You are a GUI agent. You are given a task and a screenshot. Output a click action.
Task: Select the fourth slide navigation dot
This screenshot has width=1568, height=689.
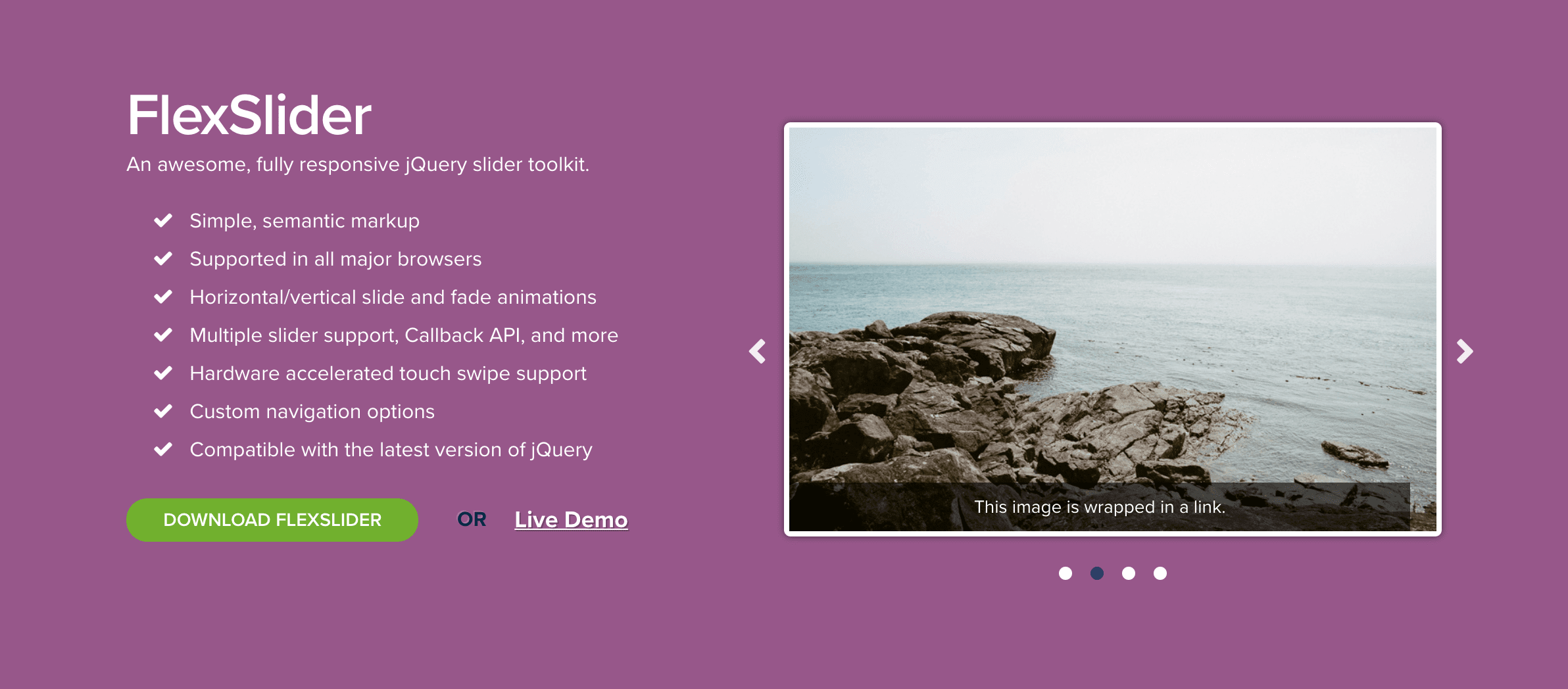(x=1158, y=573)
